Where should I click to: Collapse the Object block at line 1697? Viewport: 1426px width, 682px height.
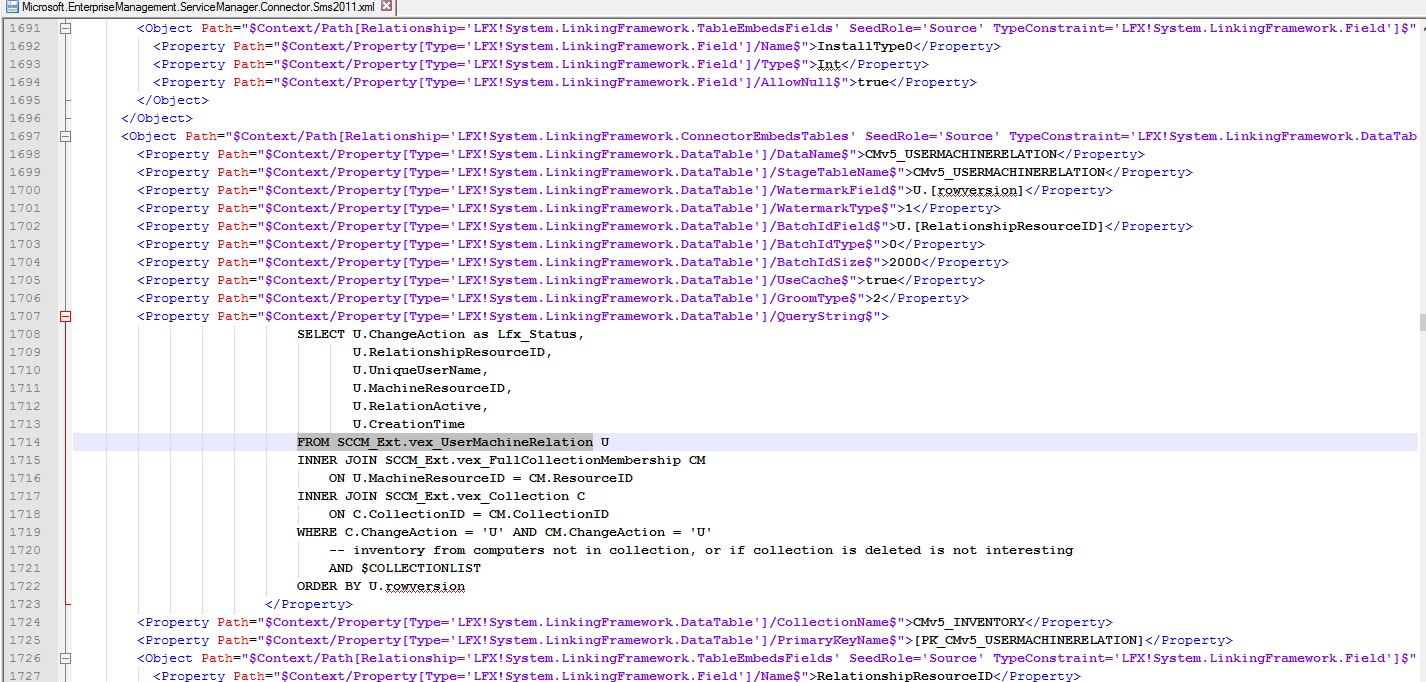[x=66, y=136]
